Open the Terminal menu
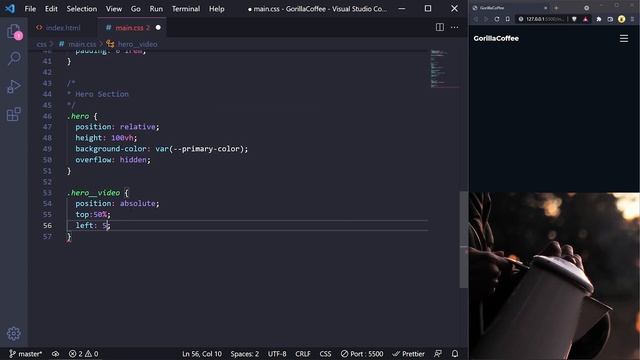The width and height of the screenshot is (640, 360). coord(186,9)
